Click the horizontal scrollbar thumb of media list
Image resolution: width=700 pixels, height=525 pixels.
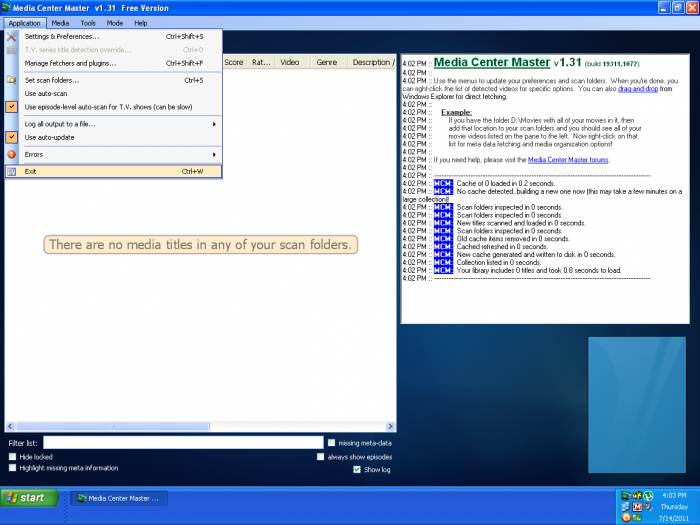click(113, 426)
